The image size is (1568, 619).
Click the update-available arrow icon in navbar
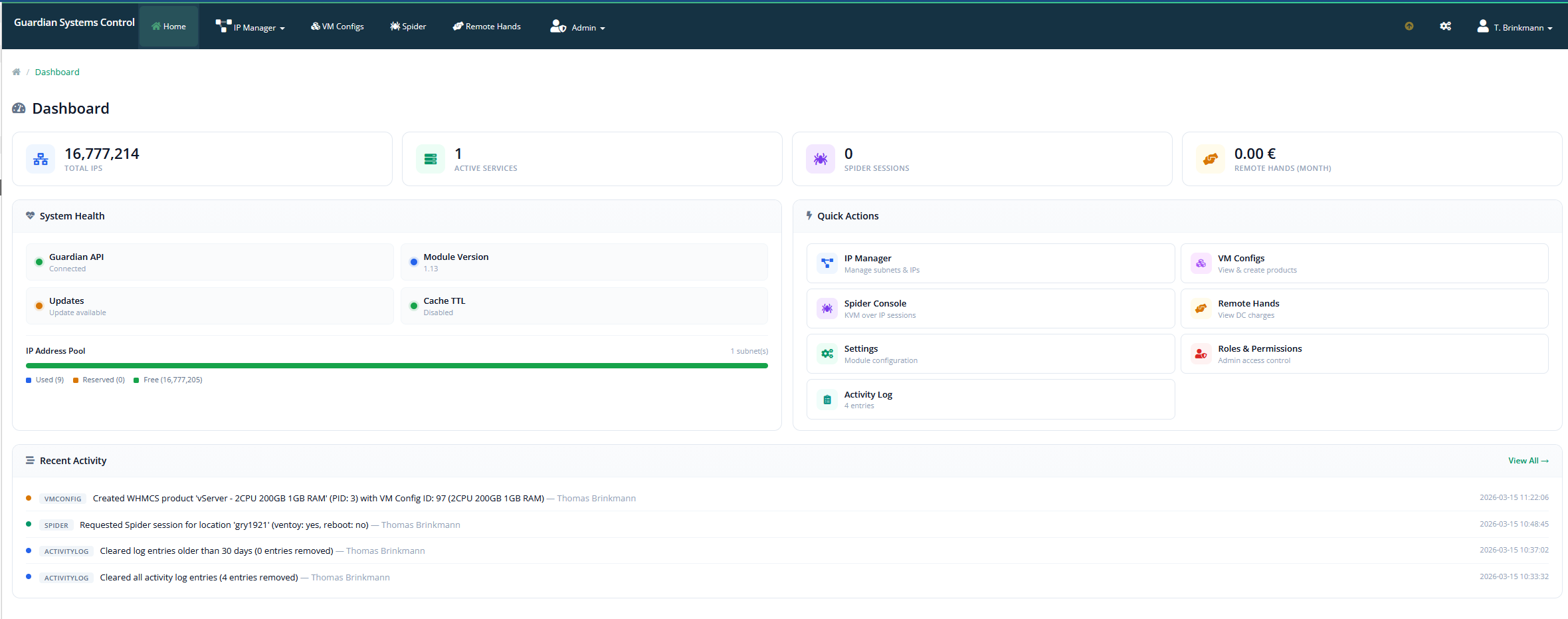[1409, 26]
